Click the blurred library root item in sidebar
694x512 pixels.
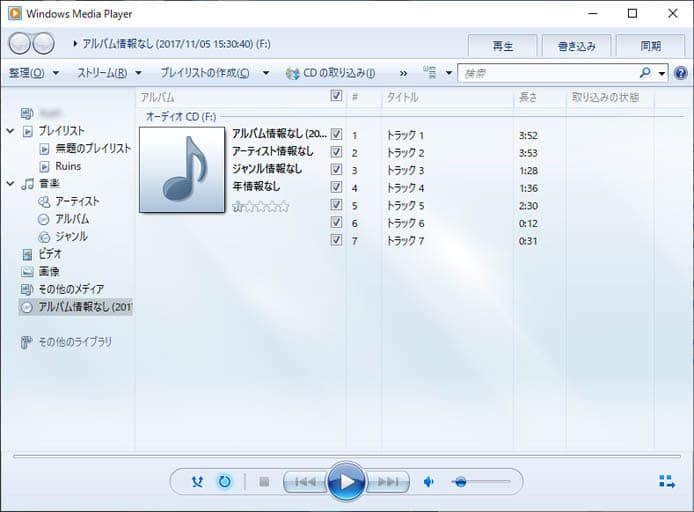pyautogui.click(x=50, y=114)
